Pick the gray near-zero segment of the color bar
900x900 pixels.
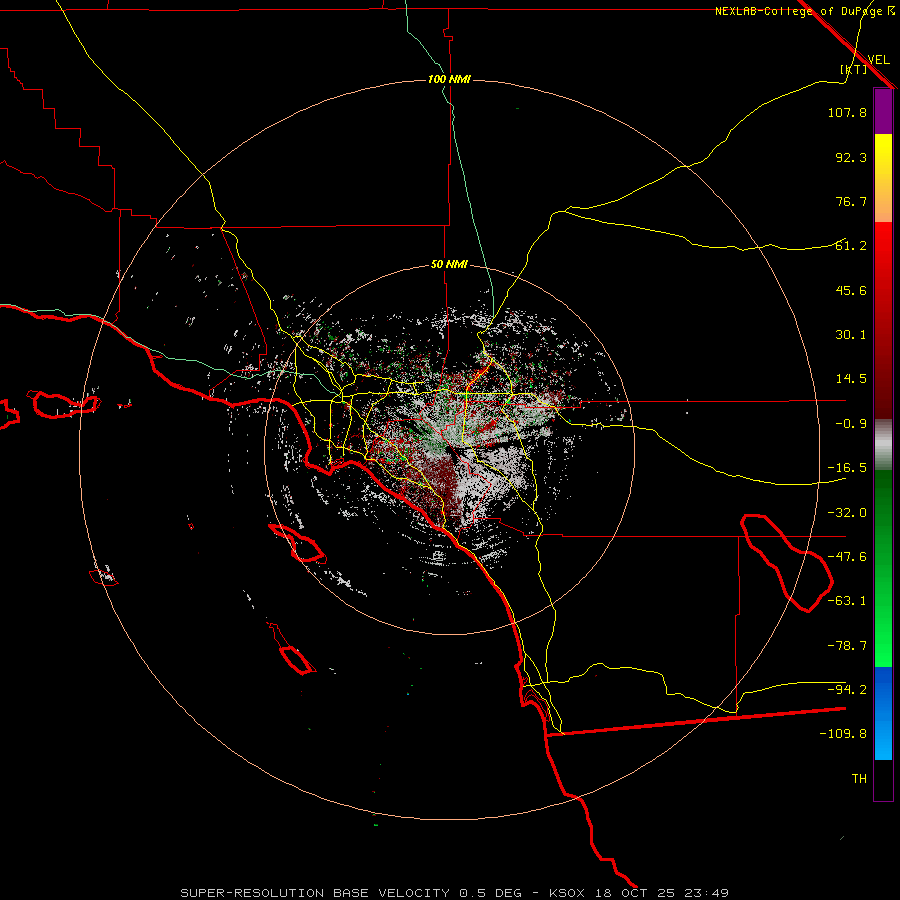tap(883, 444)
